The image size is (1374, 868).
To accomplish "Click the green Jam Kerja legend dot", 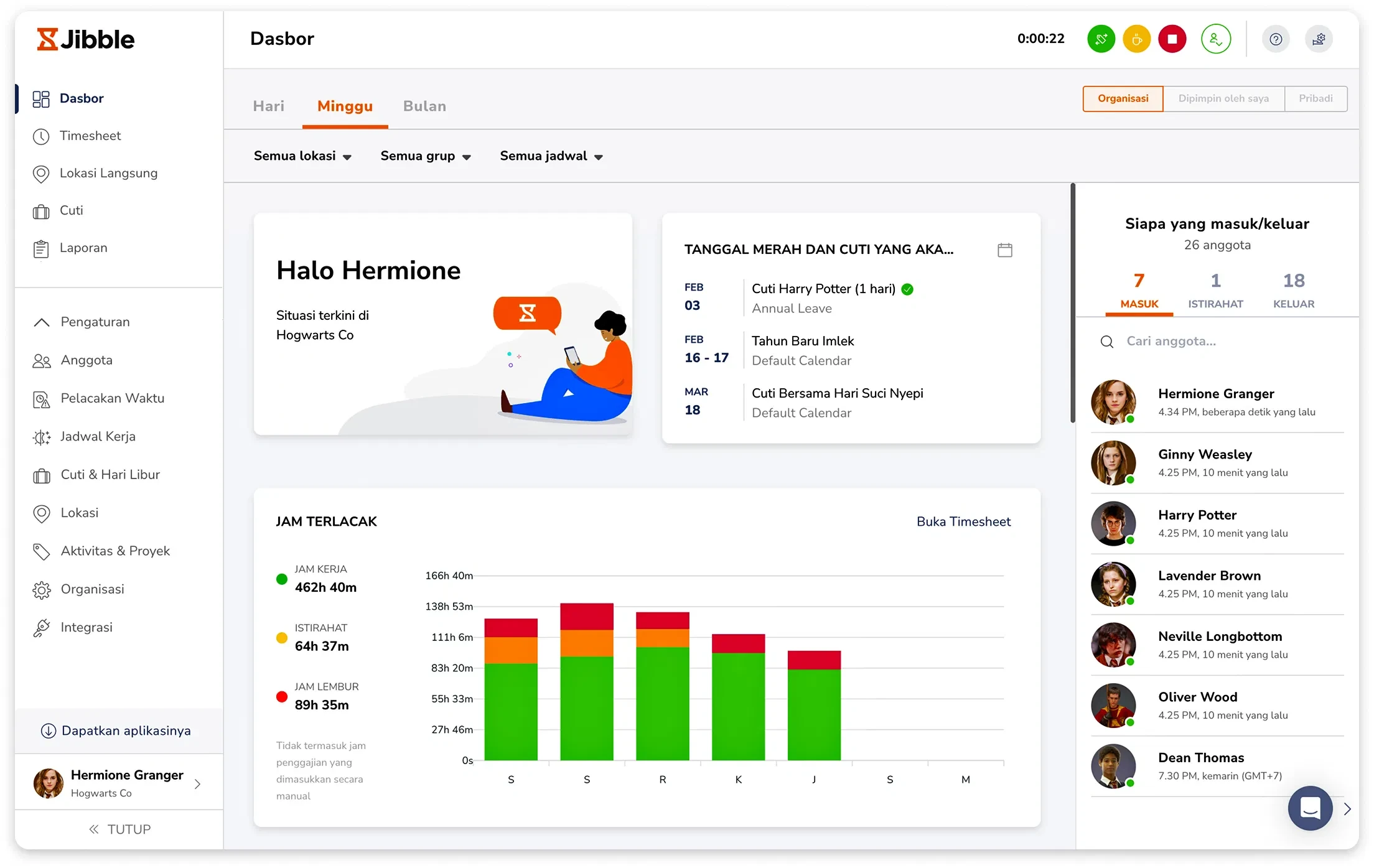I will coord(281,579).
